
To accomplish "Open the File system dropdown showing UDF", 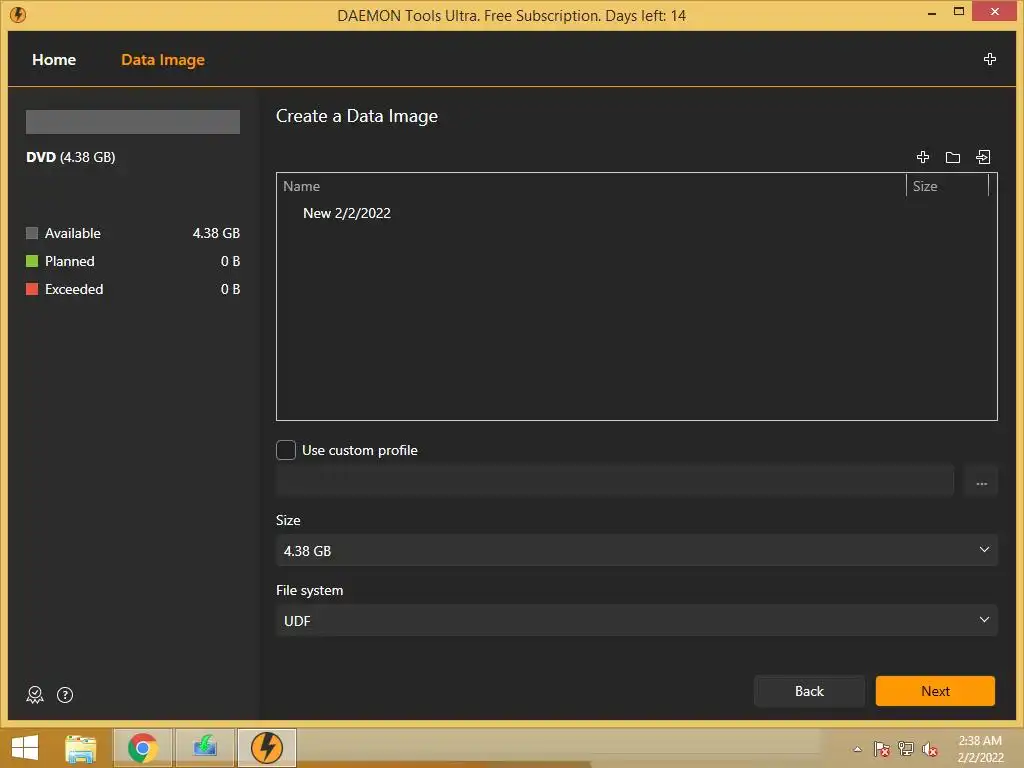I will point(637,620).
